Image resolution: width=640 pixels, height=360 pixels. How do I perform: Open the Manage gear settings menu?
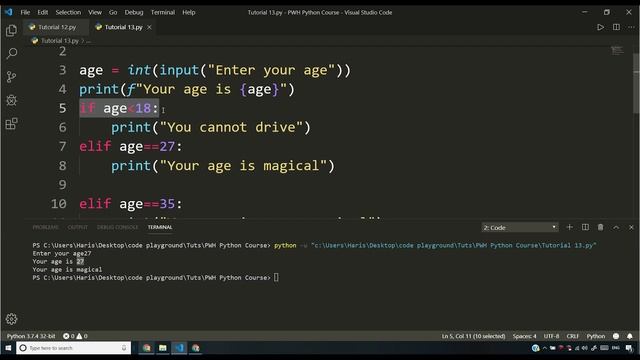tap(11, 319)
